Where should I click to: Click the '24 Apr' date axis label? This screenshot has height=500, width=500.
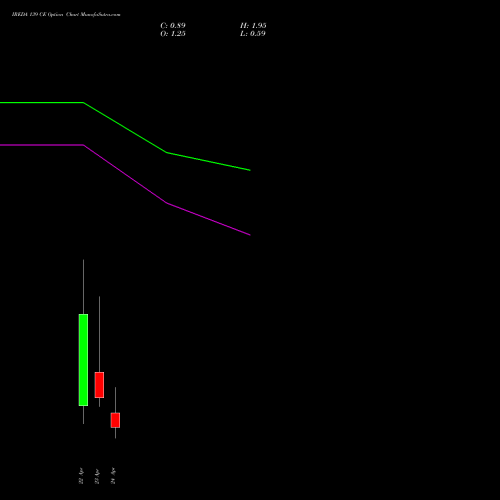point(113,476)
